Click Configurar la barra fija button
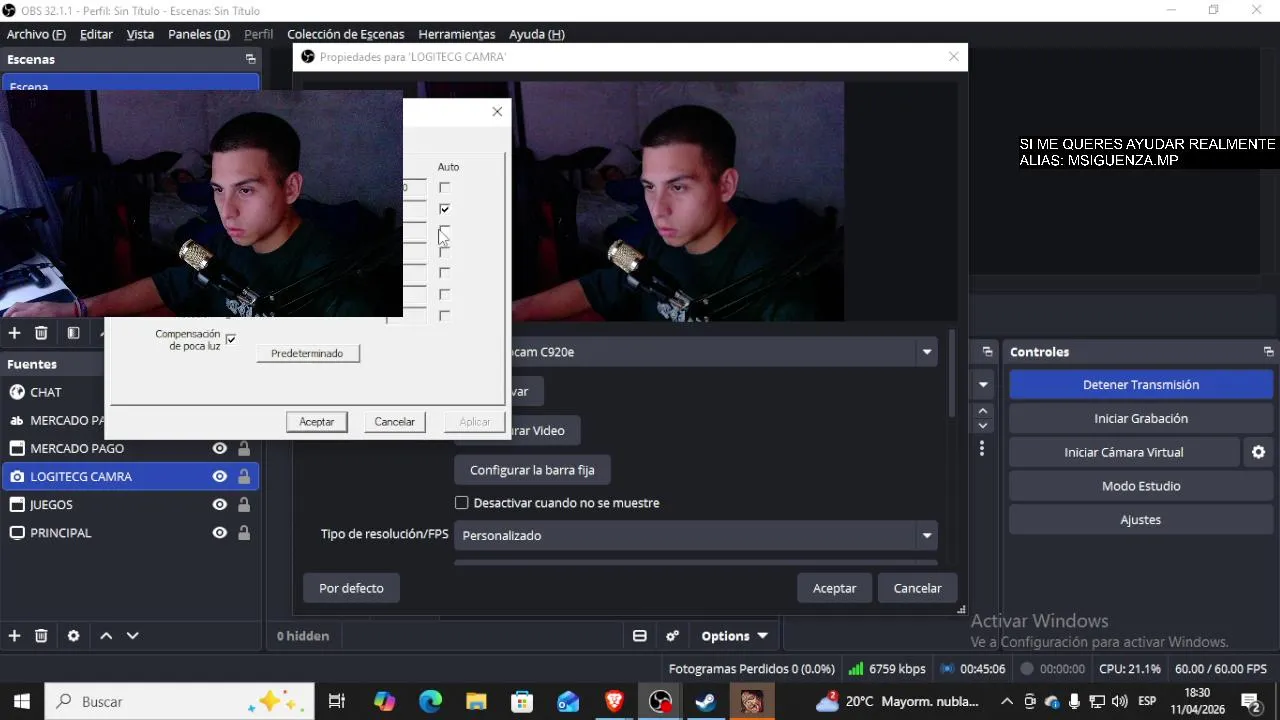The width and height of the screenshot is (1280, 720). [x=532, y=470]
